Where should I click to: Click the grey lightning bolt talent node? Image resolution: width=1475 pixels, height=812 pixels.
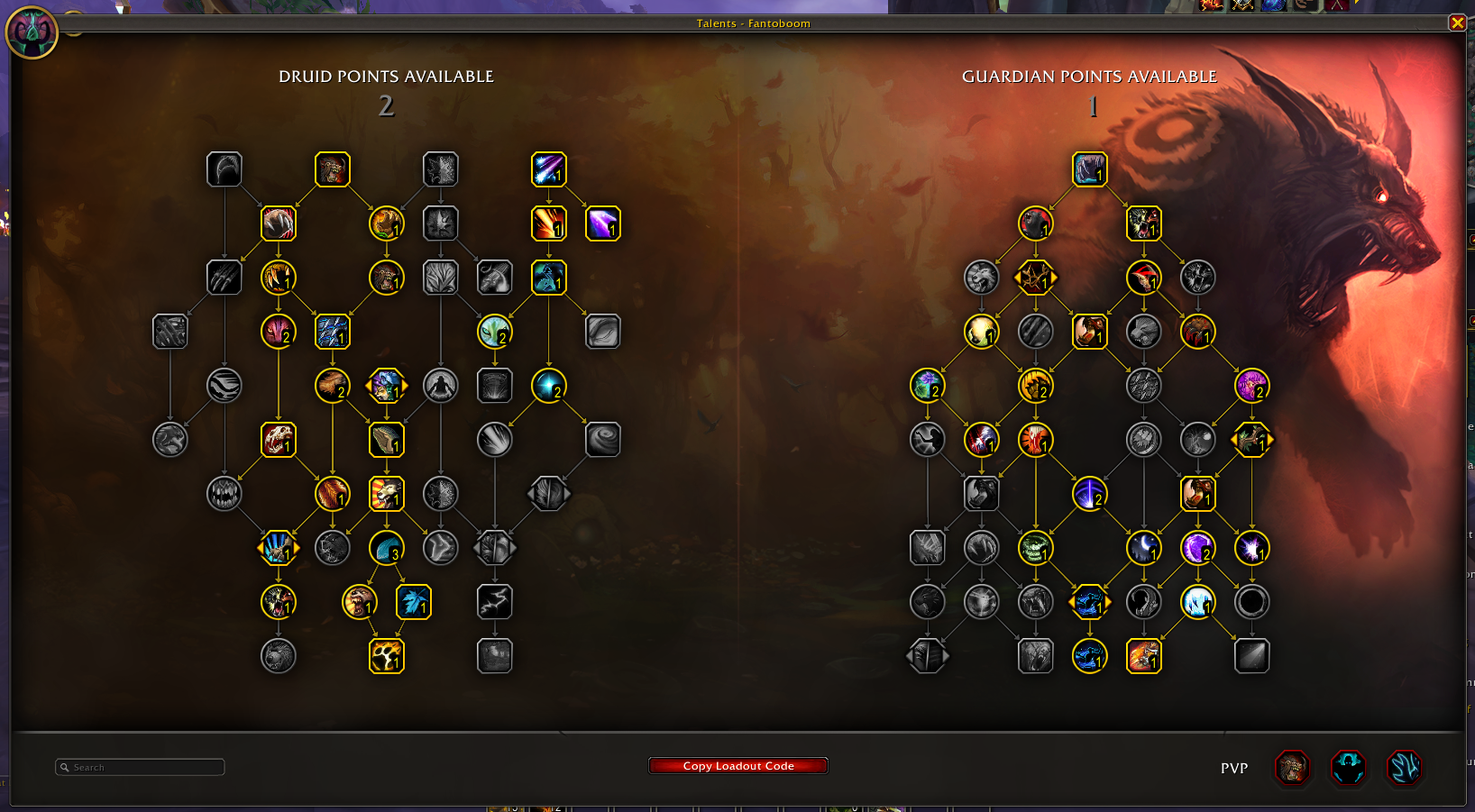[x=495, y=602]
